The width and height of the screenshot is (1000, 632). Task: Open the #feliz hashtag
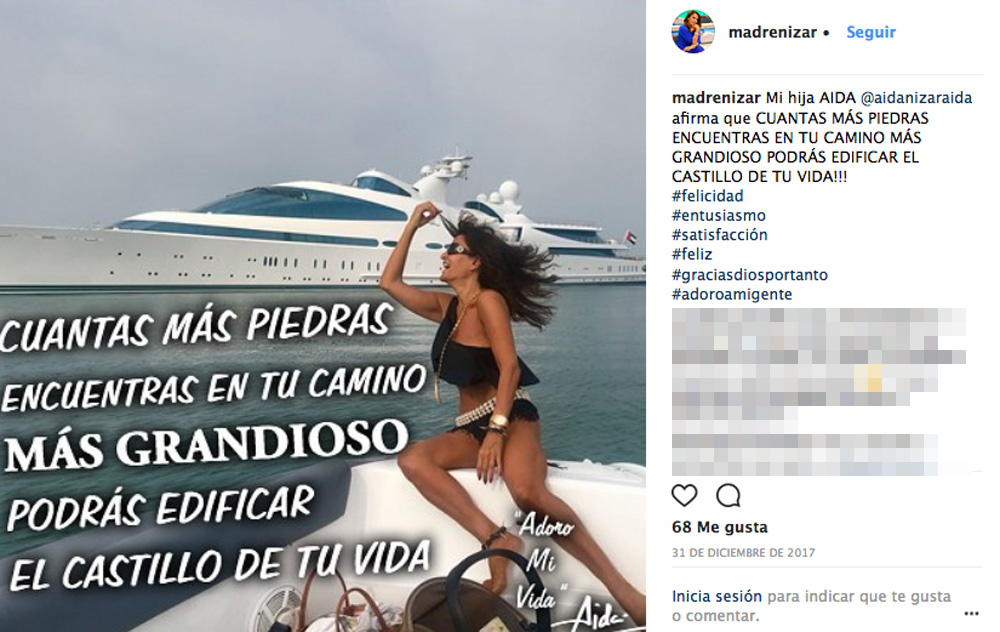pyautogui.click(x=692, y=254)
